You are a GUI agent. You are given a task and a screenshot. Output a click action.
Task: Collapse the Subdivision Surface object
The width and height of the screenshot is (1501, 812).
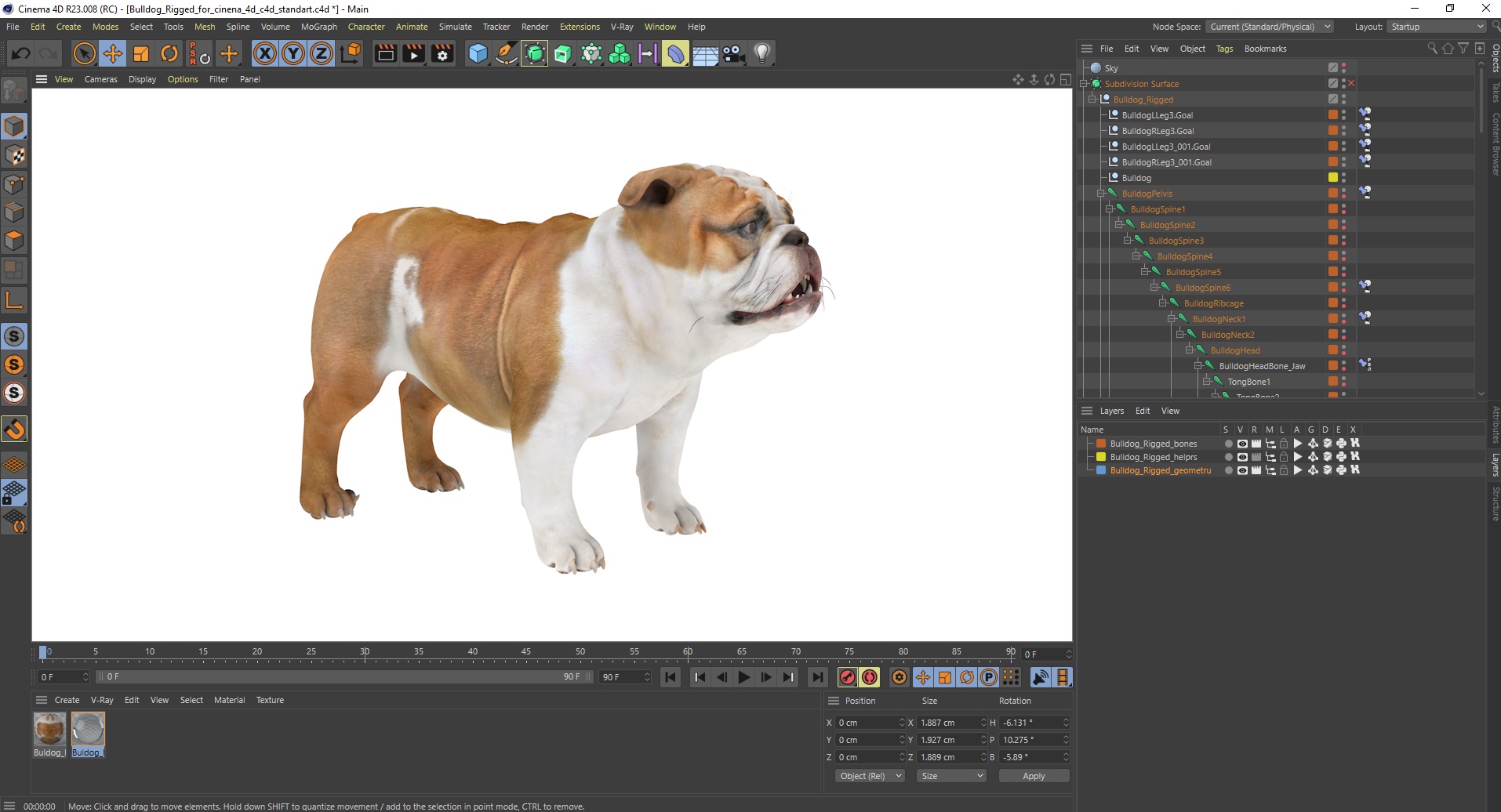[x=1085, y=83]
